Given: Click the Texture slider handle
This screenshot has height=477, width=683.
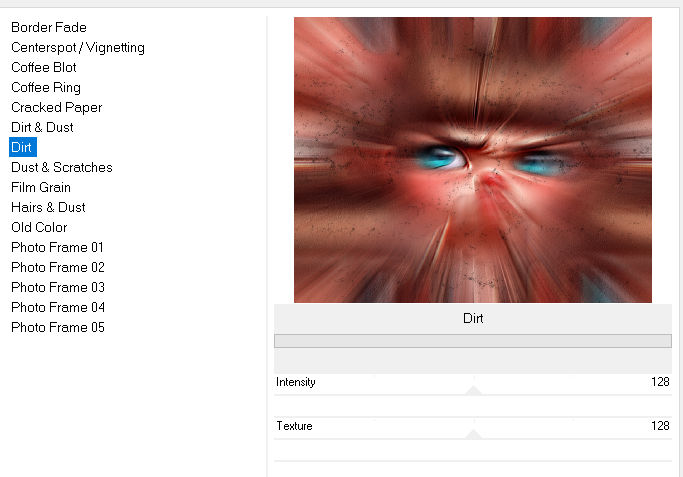Looking at the screenshot, I should point(474,435).
